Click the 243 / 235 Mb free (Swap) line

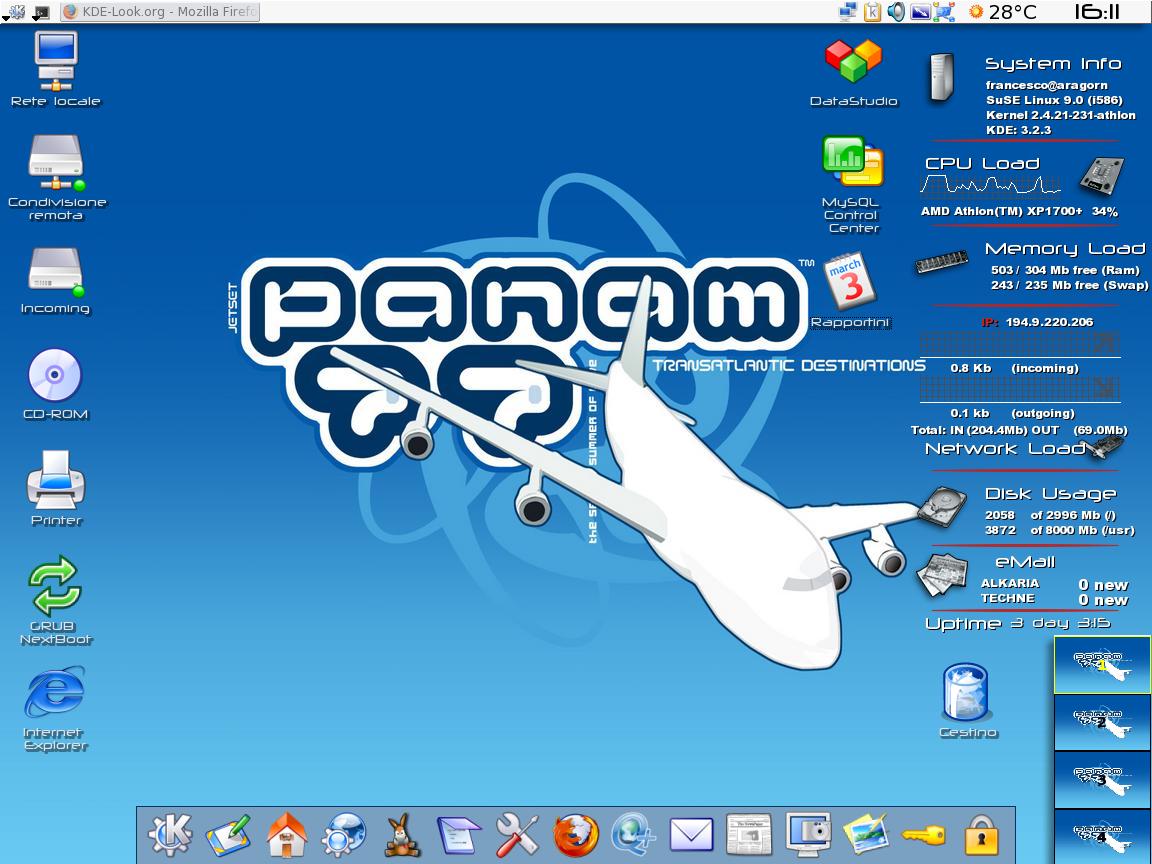pyautogui.click(x=1069, y=285)
